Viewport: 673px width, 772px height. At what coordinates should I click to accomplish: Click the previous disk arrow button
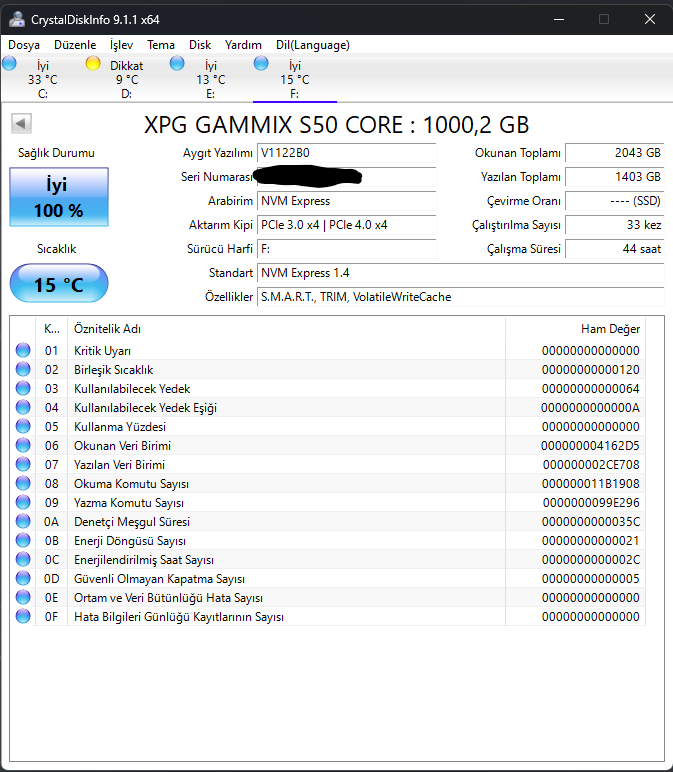click(x=21, y=123)
